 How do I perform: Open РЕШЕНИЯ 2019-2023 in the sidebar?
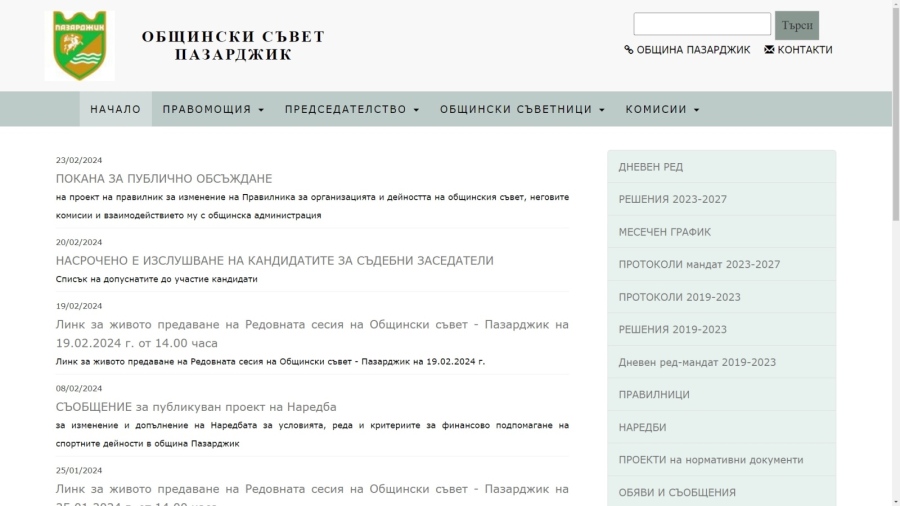click(721, 329)
